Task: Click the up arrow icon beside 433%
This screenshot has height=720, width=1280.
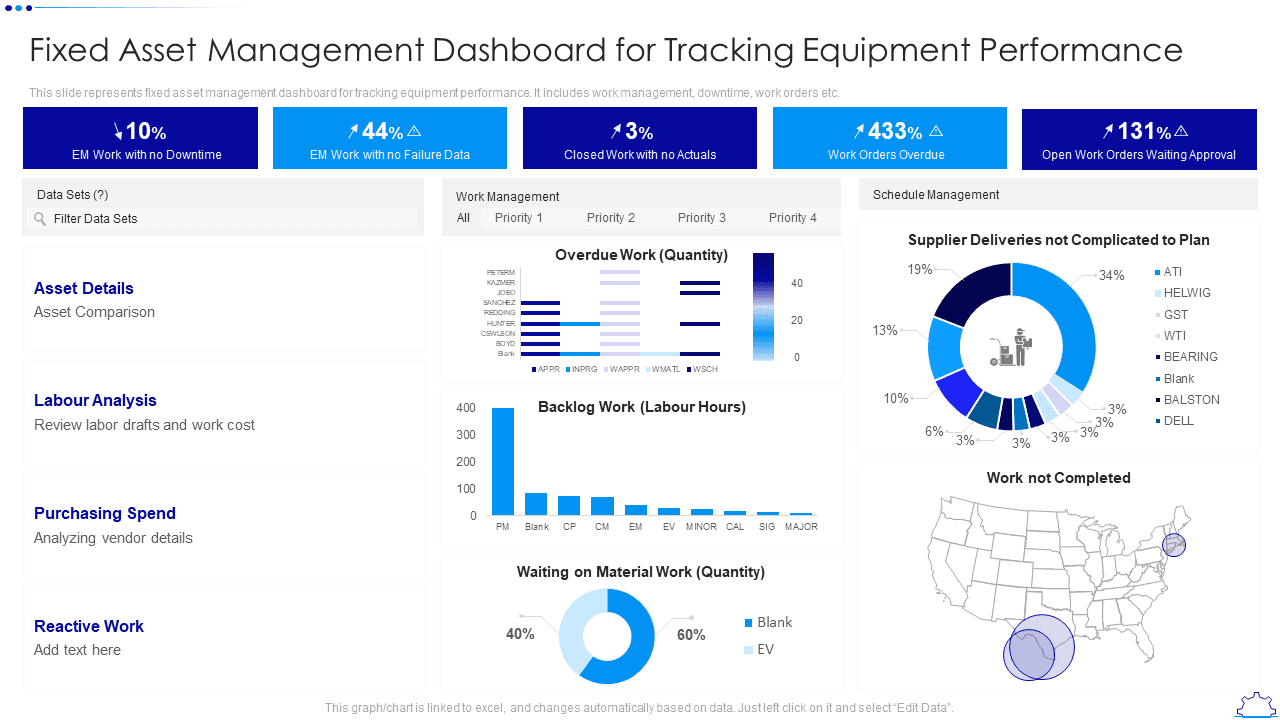Action: [x=859, y=131]
